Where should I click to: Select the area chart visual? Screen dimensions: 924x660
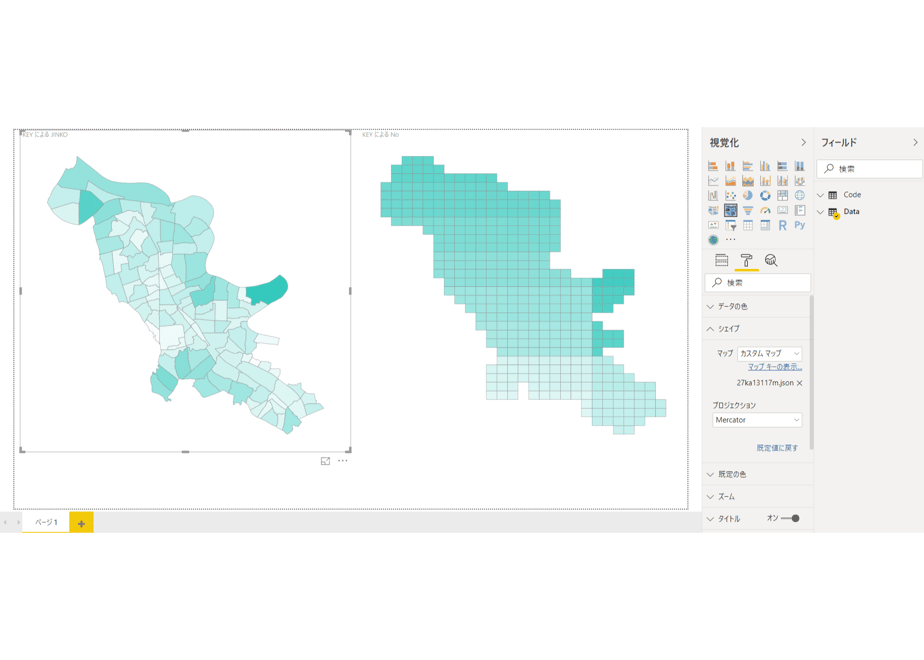click(x=730, y=180)
